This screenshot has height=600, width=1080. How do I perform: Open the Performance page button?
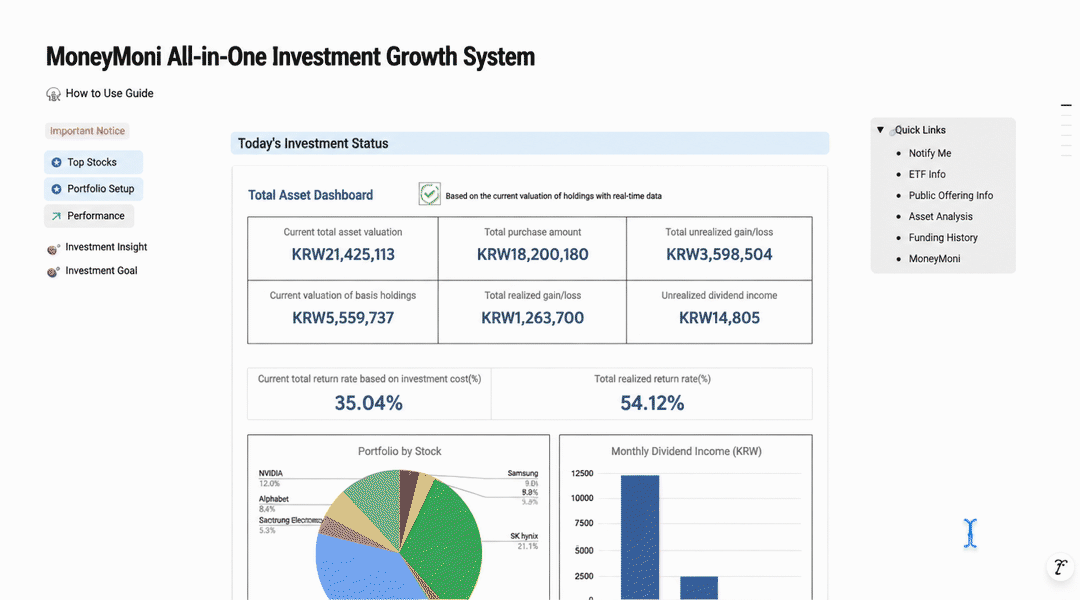coord(89,216)
